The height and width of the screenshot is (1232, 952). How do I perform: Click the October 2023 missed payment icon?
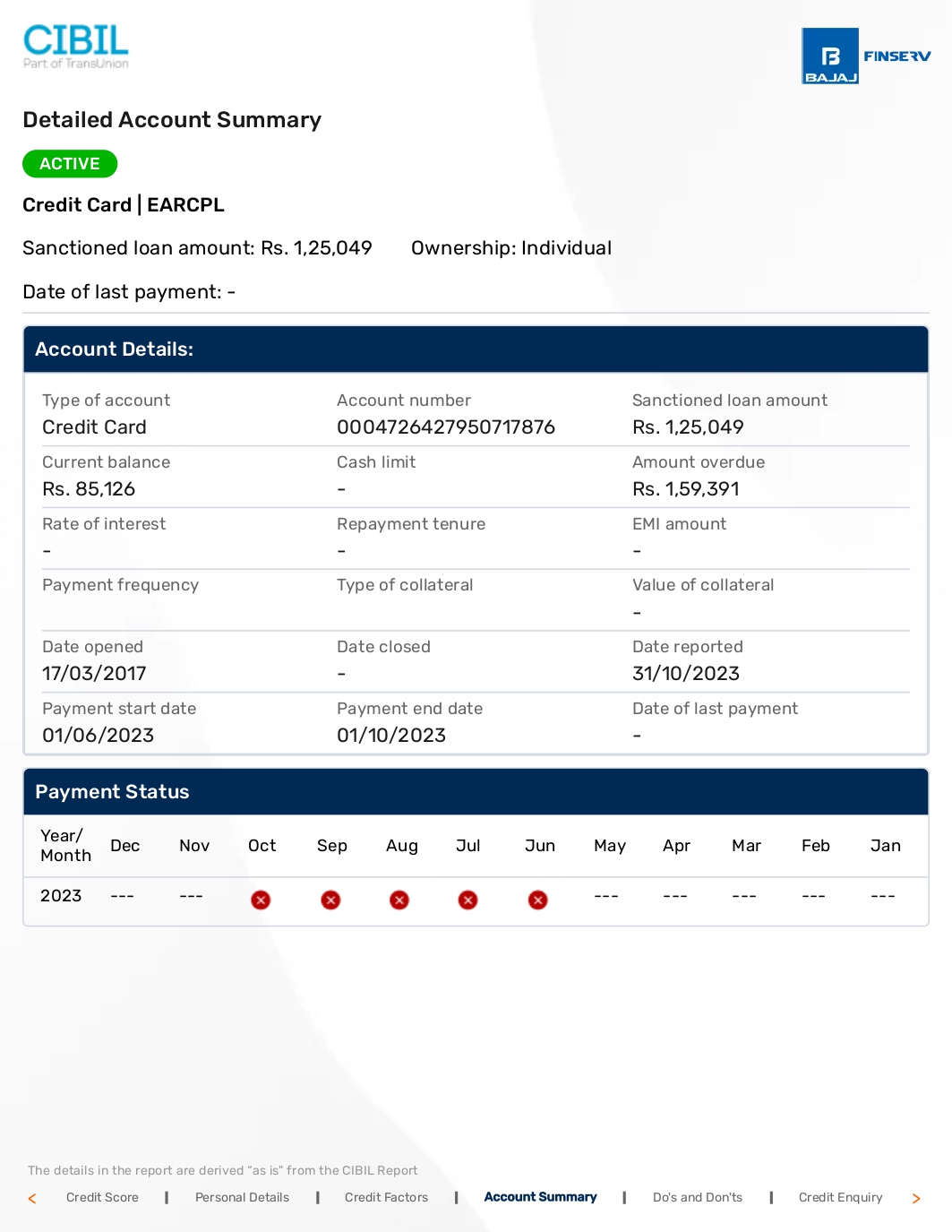point(261,900)
